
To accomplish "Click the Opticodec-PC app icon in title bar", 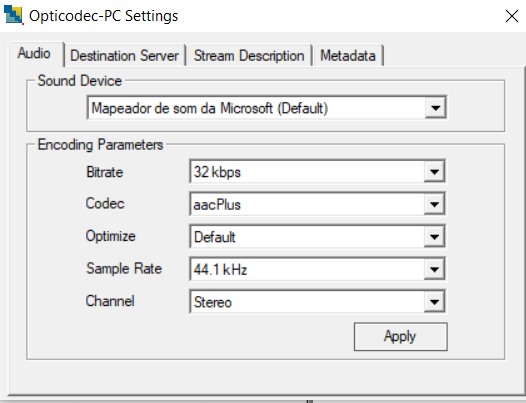I will point(13,15).
